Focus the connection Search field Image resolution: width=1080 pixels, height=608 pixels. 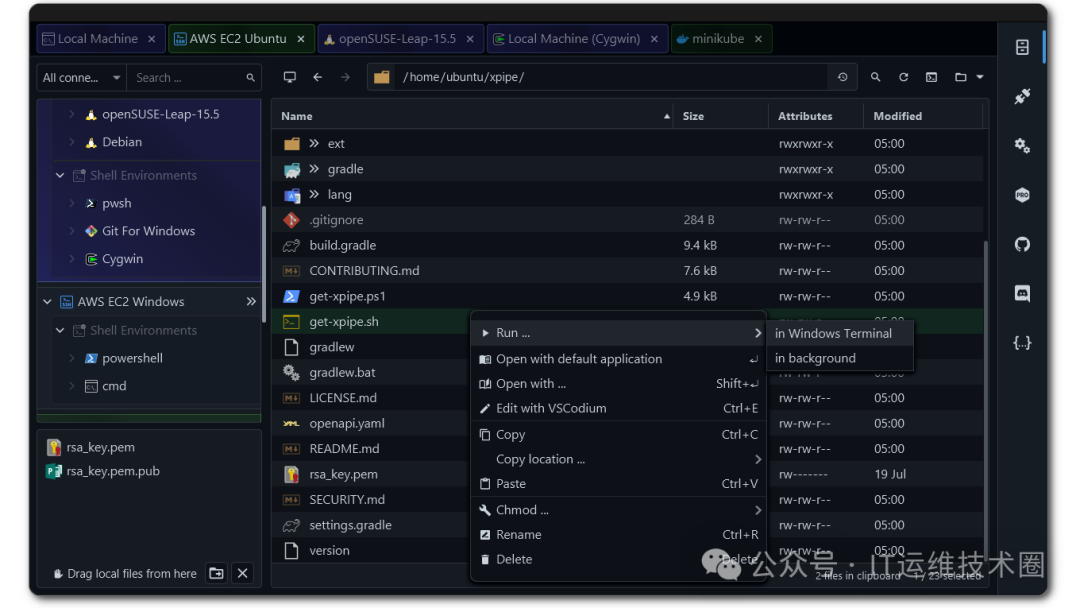click(x=188, y=78)
